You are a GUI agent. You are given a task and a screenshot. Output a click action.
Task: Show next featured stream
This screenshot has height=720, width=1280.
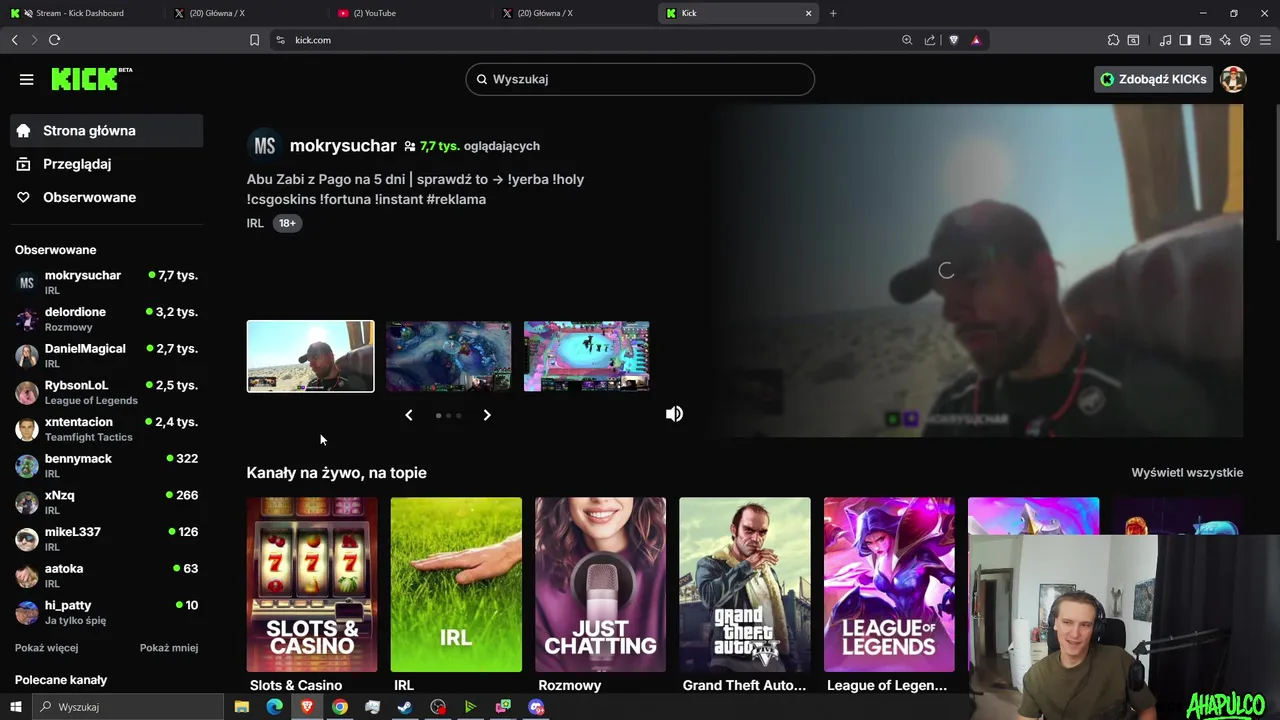487,415
